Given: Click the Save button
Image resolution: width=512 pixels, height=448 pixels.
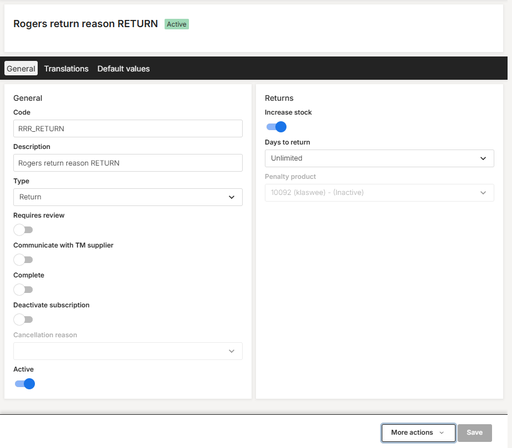Looking at the screenshot, I should pos(475,433).
